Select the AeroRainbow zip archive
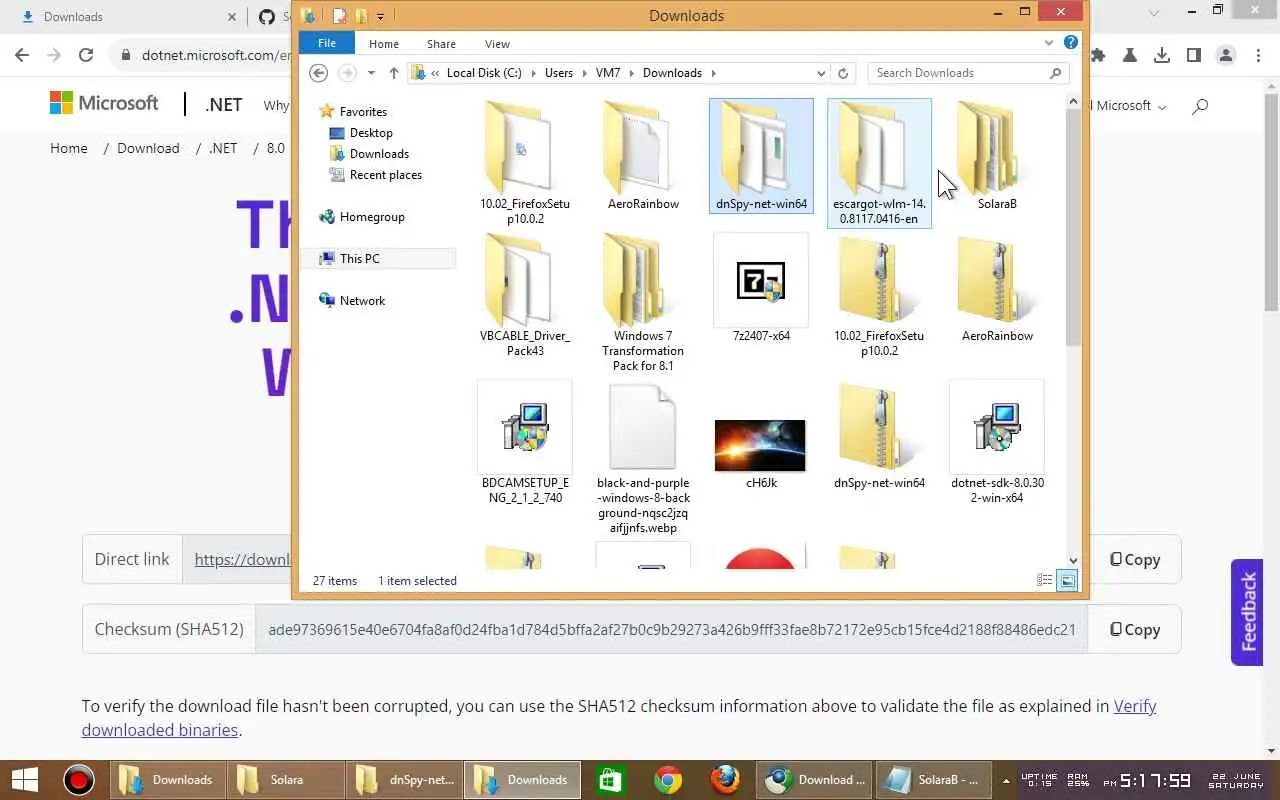1280x800 pixels. coord(997,289)
